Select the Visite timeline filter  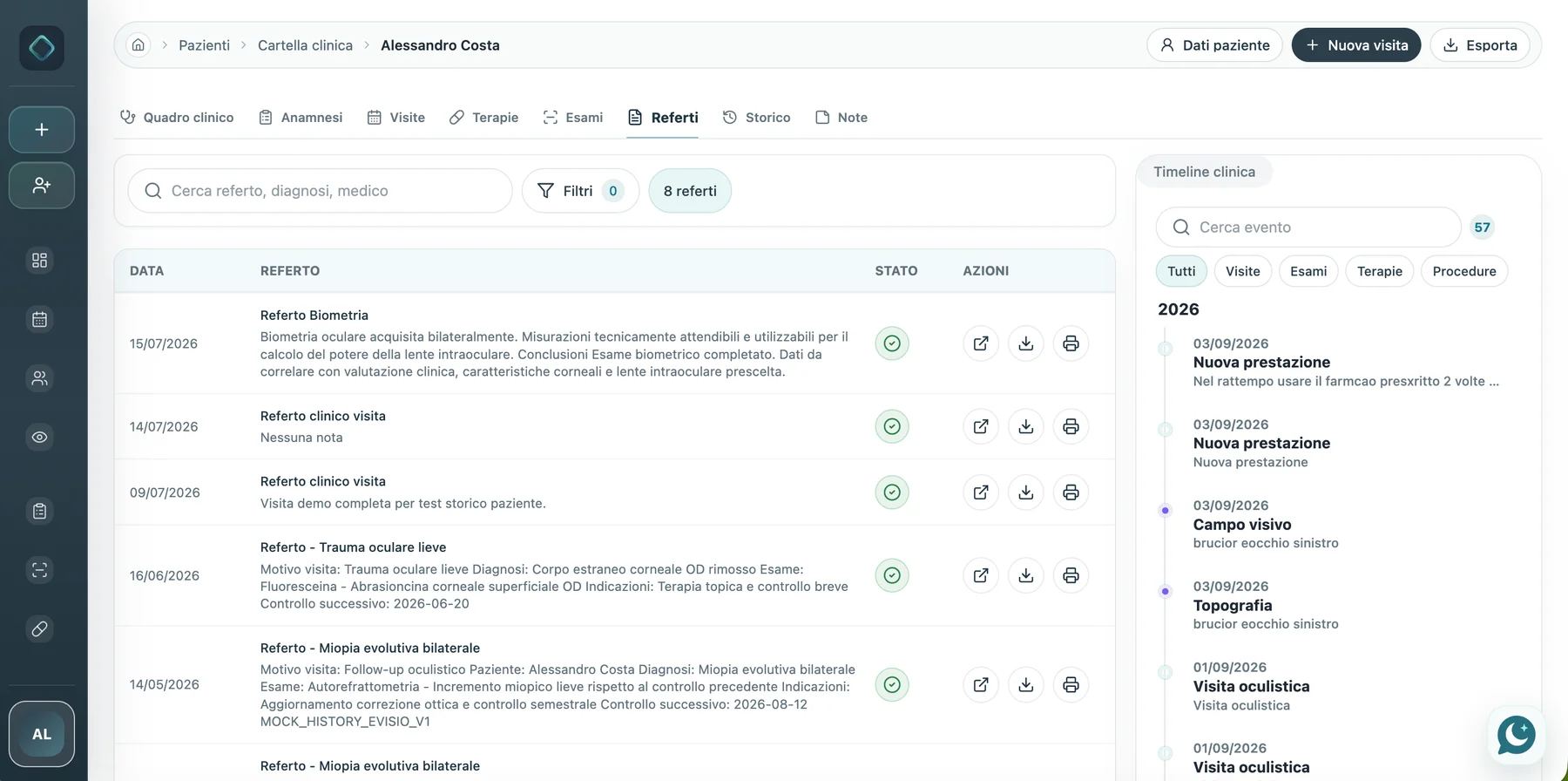point(1243,271)
